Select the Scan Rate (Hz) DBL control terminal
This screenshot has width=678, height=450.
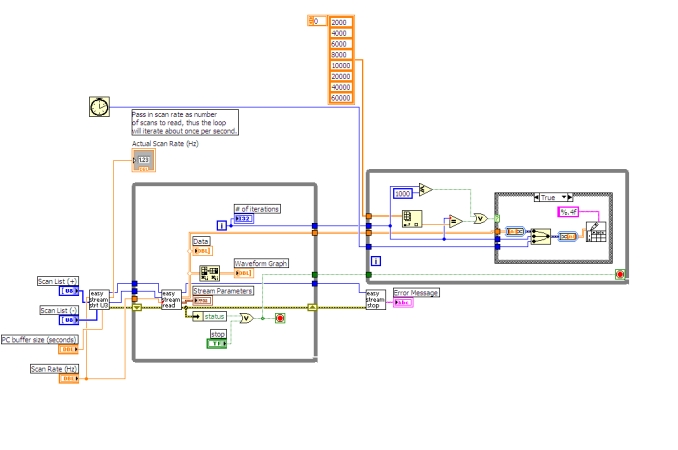tap(69, 378)
